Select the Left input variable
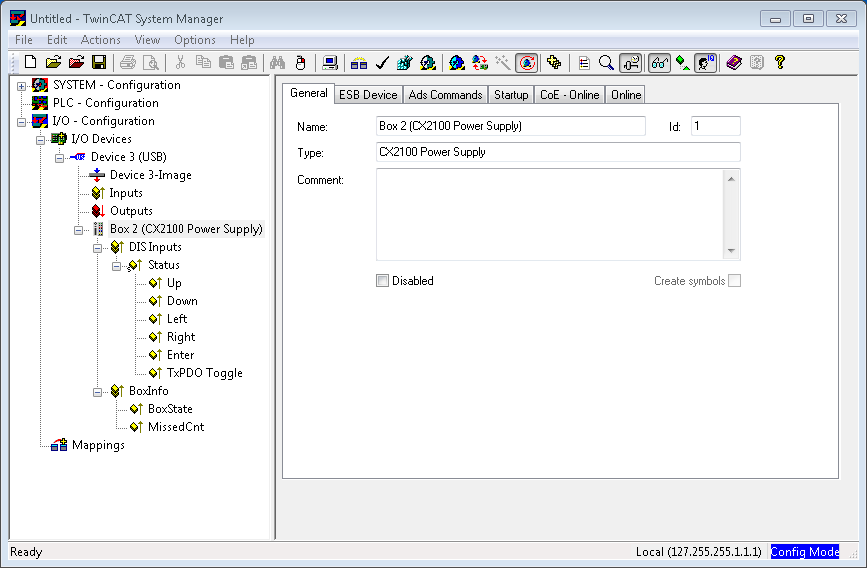This screenshot has height=568, width=867. (x=177, y=319)
